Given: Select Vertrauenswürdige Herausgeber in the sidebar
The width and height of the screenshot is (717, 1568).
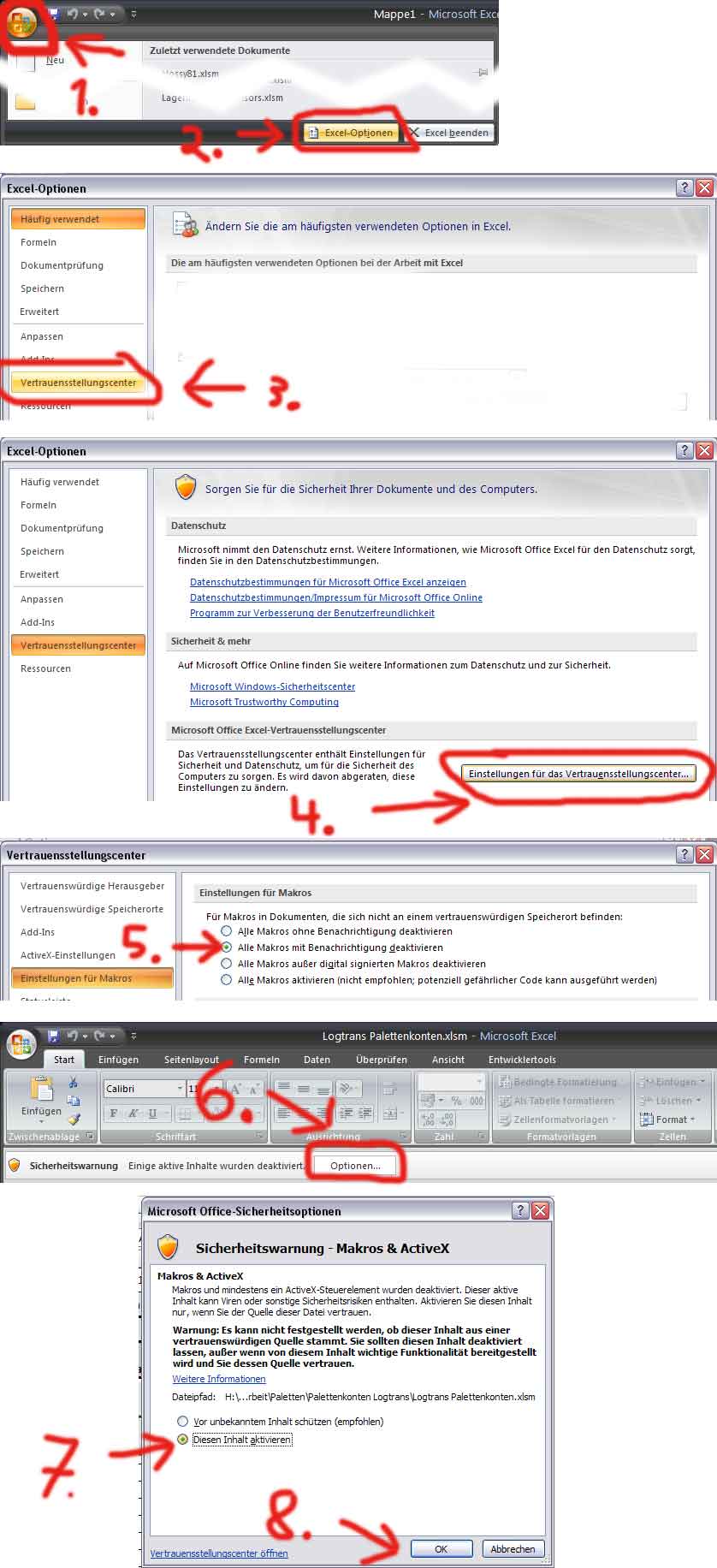Looking at the screenshot, I should click(92, 886).
